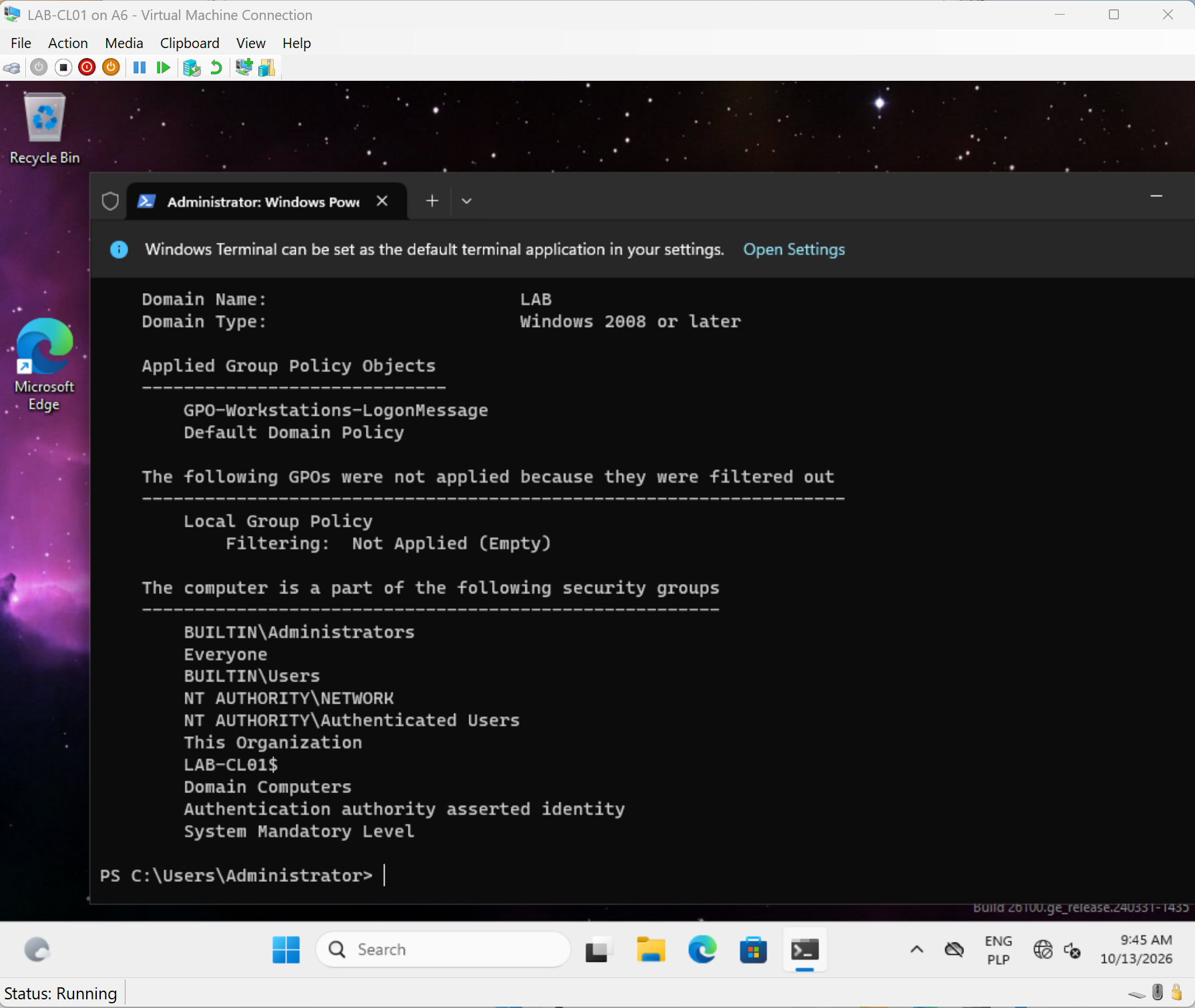Reset the VM using the green play icon
Screen dimensions: 1195x1008
(163, 67)
